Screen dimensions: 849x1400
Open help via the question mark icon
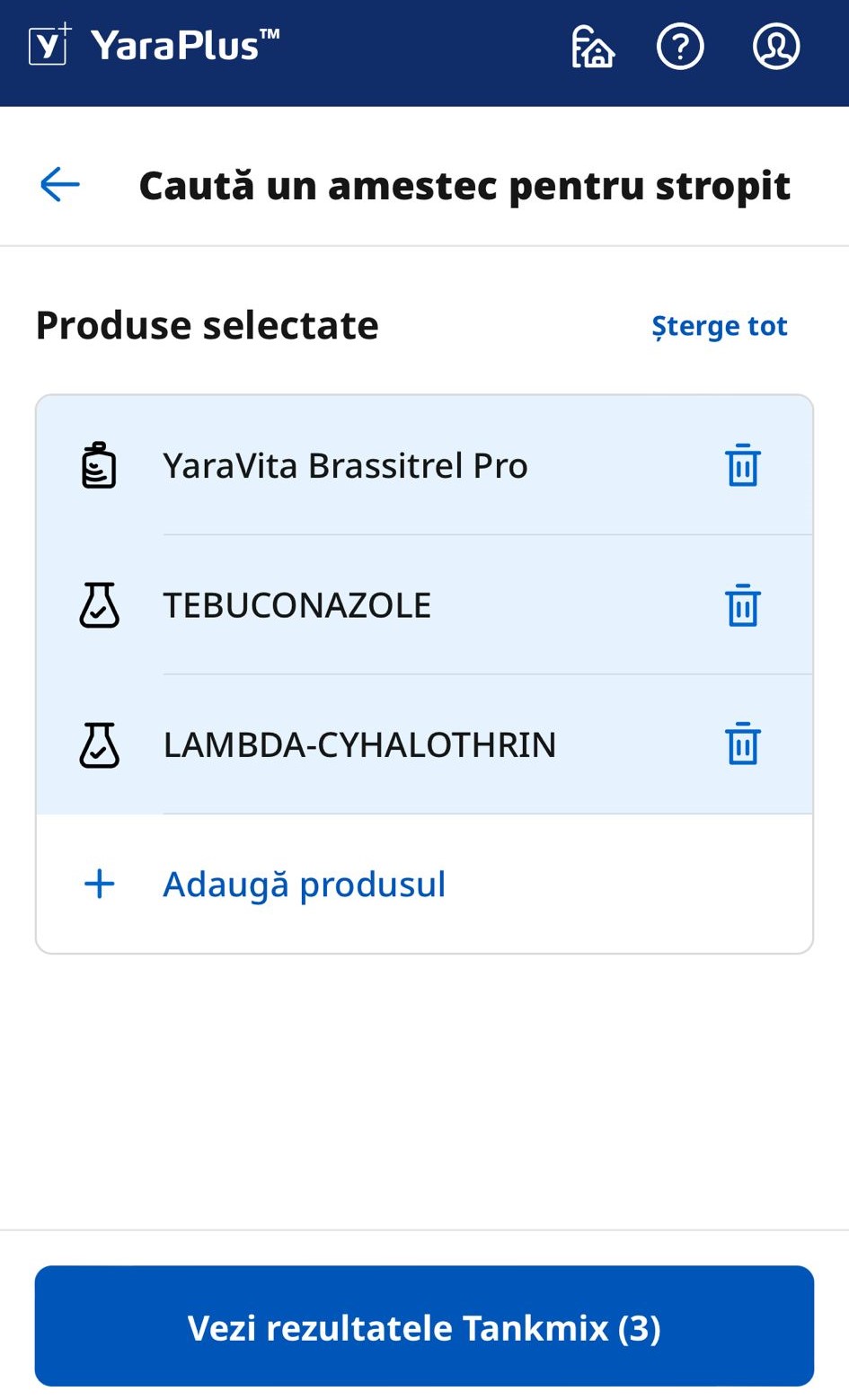click(680, 47)
